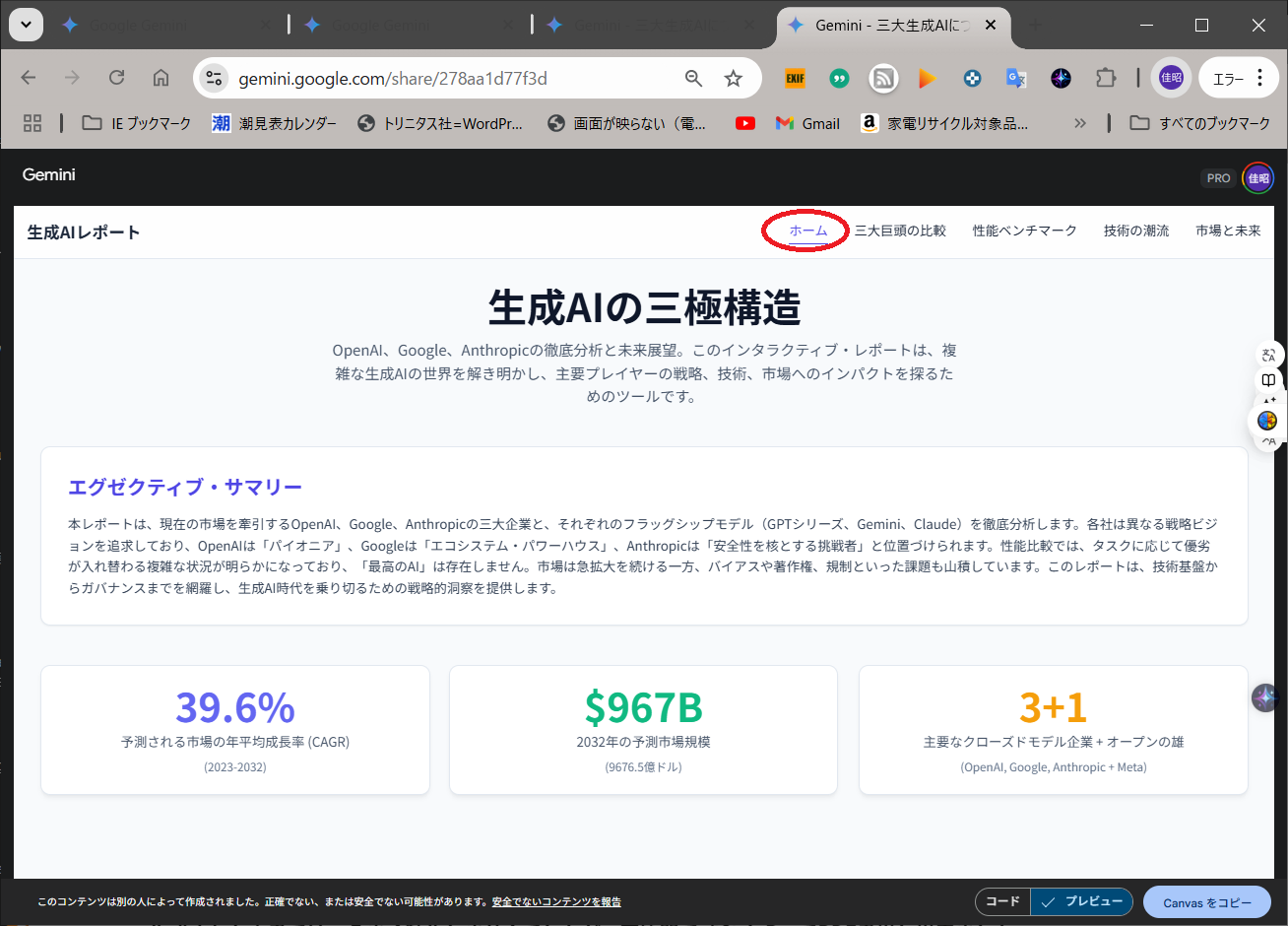Open the IE ブックマーク folder
The image size is (1288, 926).
(137, 123)
